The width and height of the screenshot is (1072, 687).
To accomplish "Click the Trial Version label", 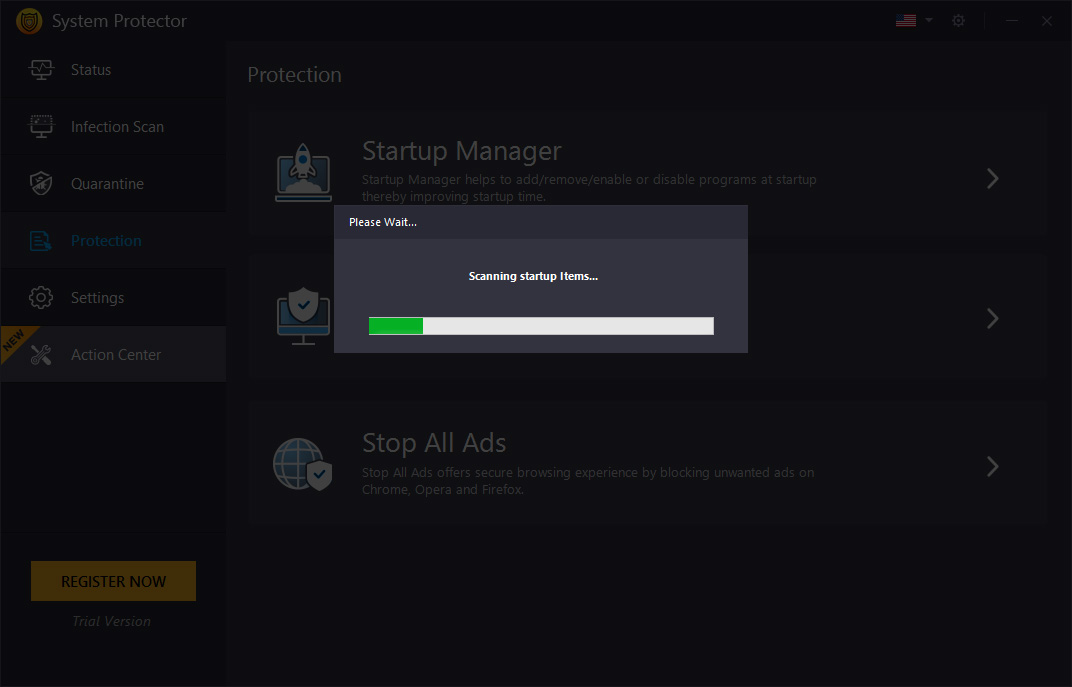I will [x=111, y=620].
